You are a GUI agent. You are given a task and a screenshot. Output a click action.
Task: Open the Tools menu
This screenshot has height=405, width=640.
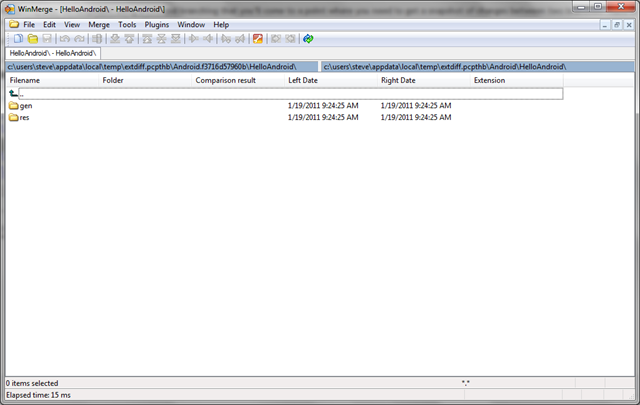click(x=127, y=24)
